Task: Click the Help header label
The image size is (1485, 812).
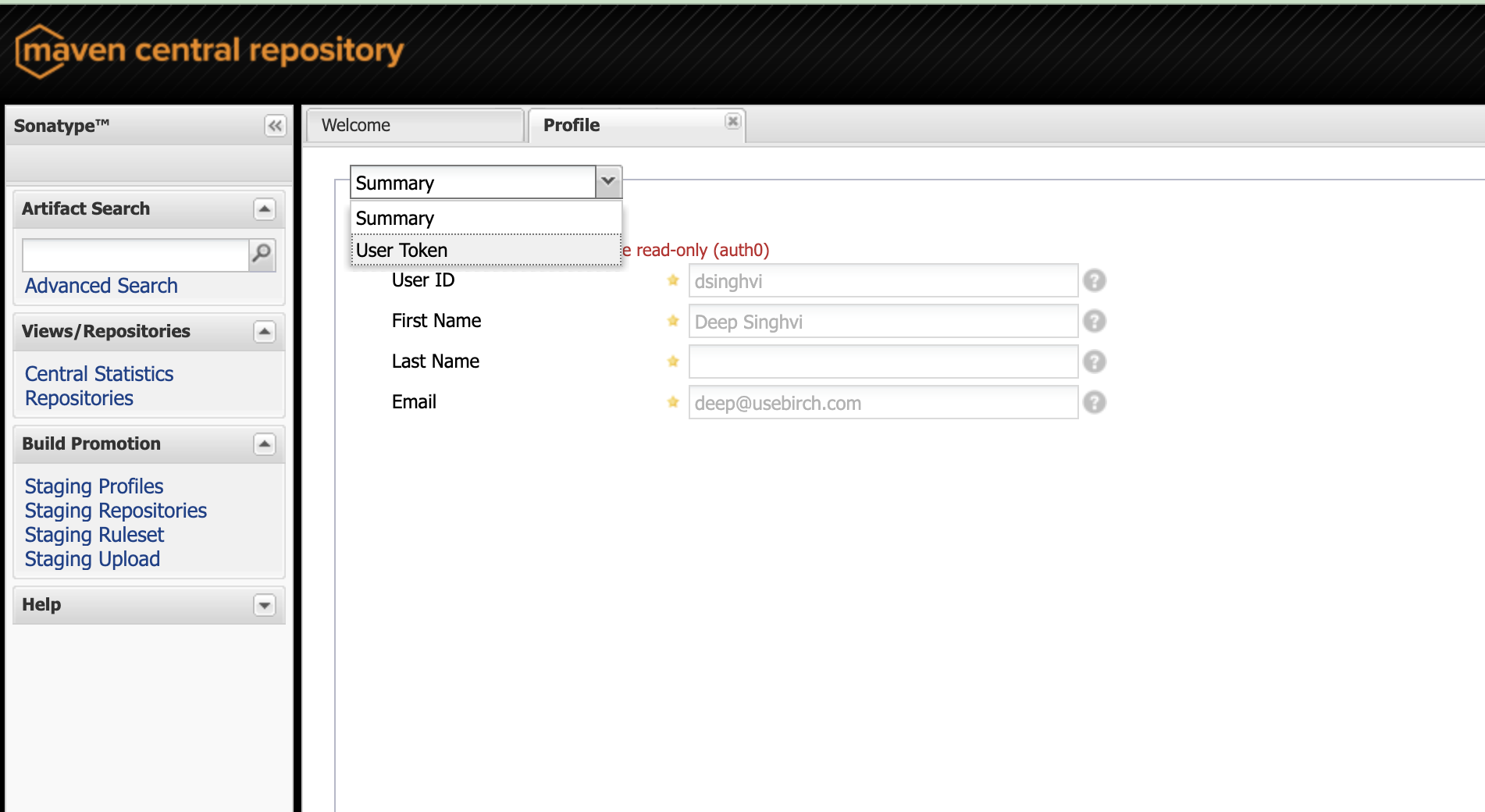Action: [x=41, y=604]
